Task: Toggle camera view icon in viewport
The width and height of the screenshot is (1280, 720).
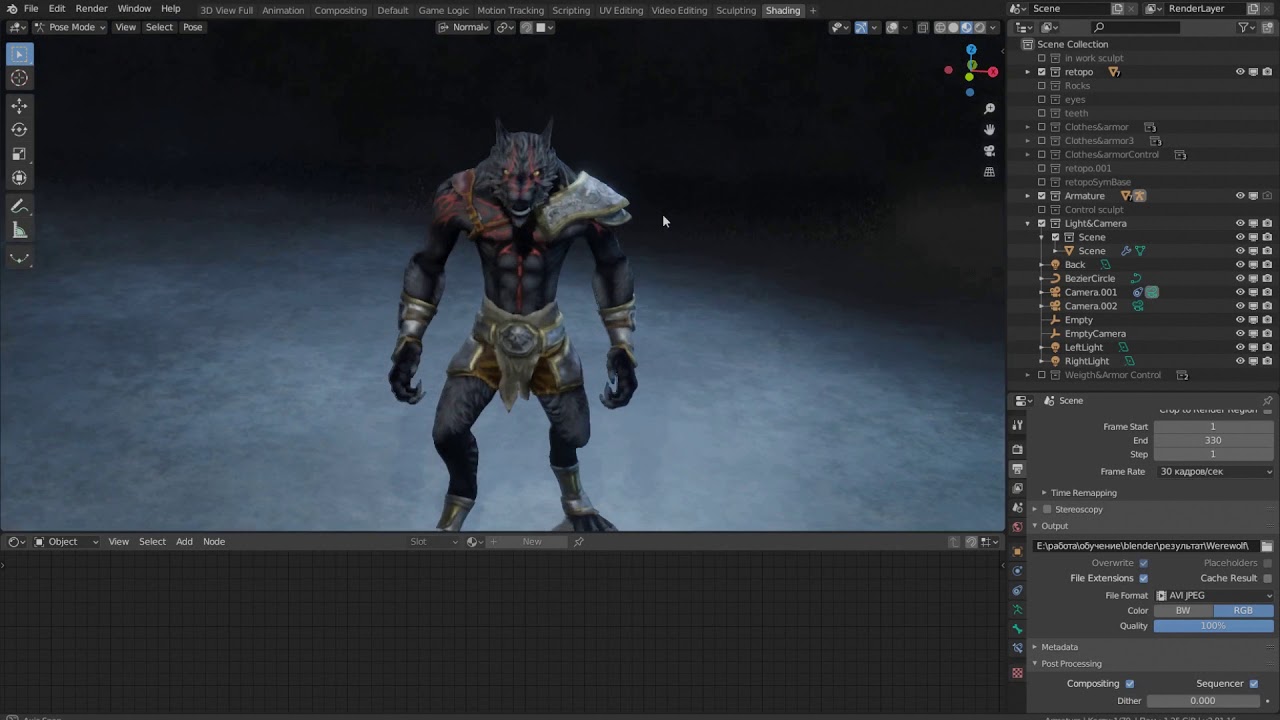Action: [x=989, y=151]
